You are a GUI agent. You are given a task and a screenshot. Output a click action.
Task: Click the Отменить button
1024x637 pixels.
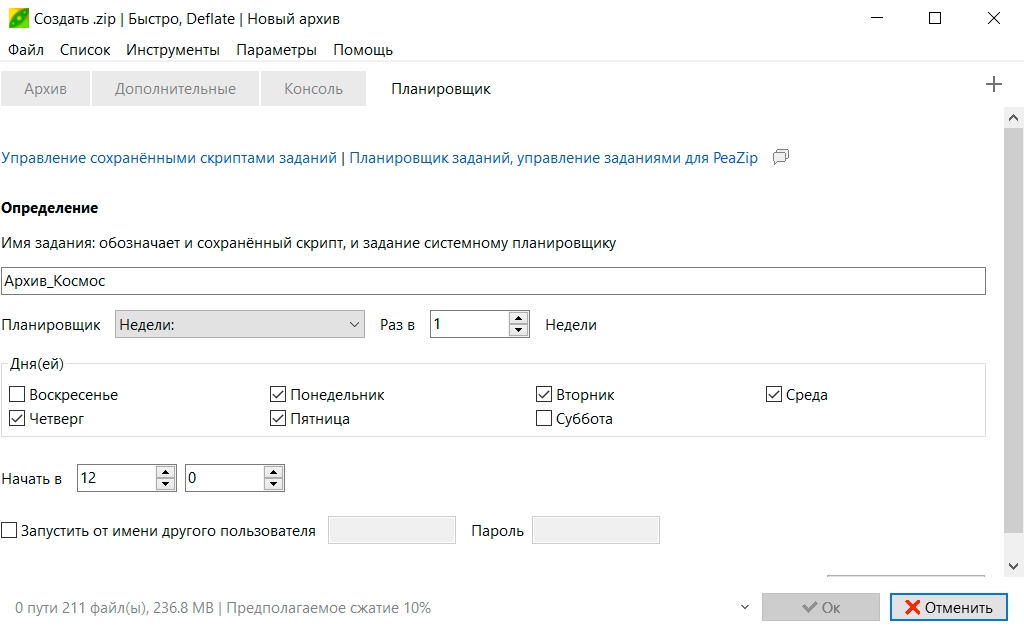[x=949, y=607]
